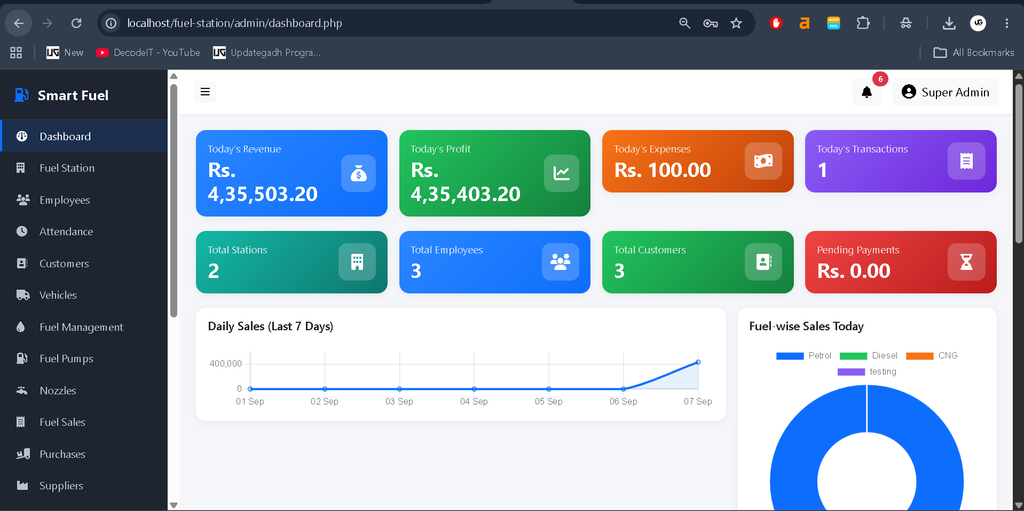Screen dimensions: 1024x511
Task: Open the browser extensions puzzle icon
Action: coord(863,24)
